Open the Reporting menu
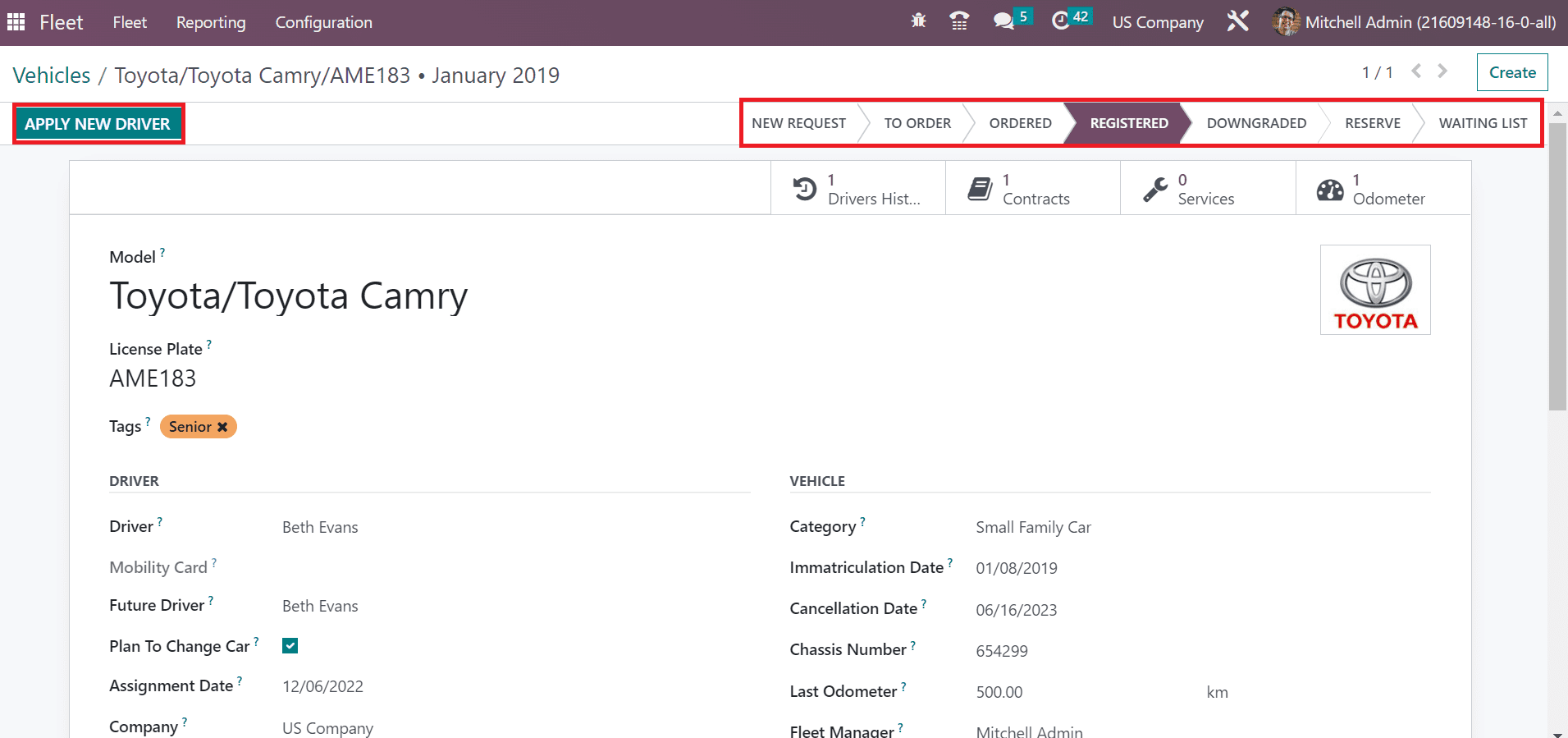The width and height of the screenshot is (1568, 738). coord(211,22)
